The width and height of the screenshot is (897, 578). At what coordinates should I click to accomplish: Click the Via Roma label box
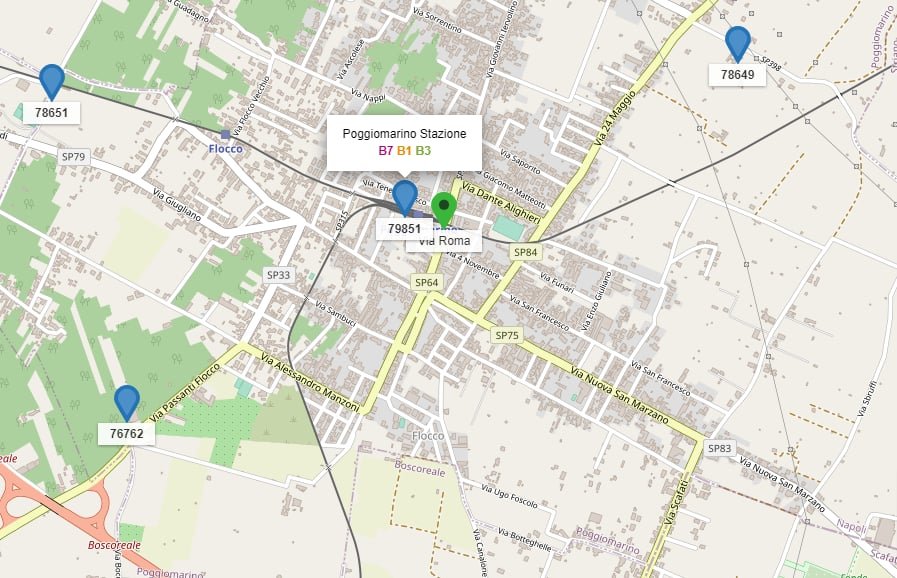click(444, 241)
